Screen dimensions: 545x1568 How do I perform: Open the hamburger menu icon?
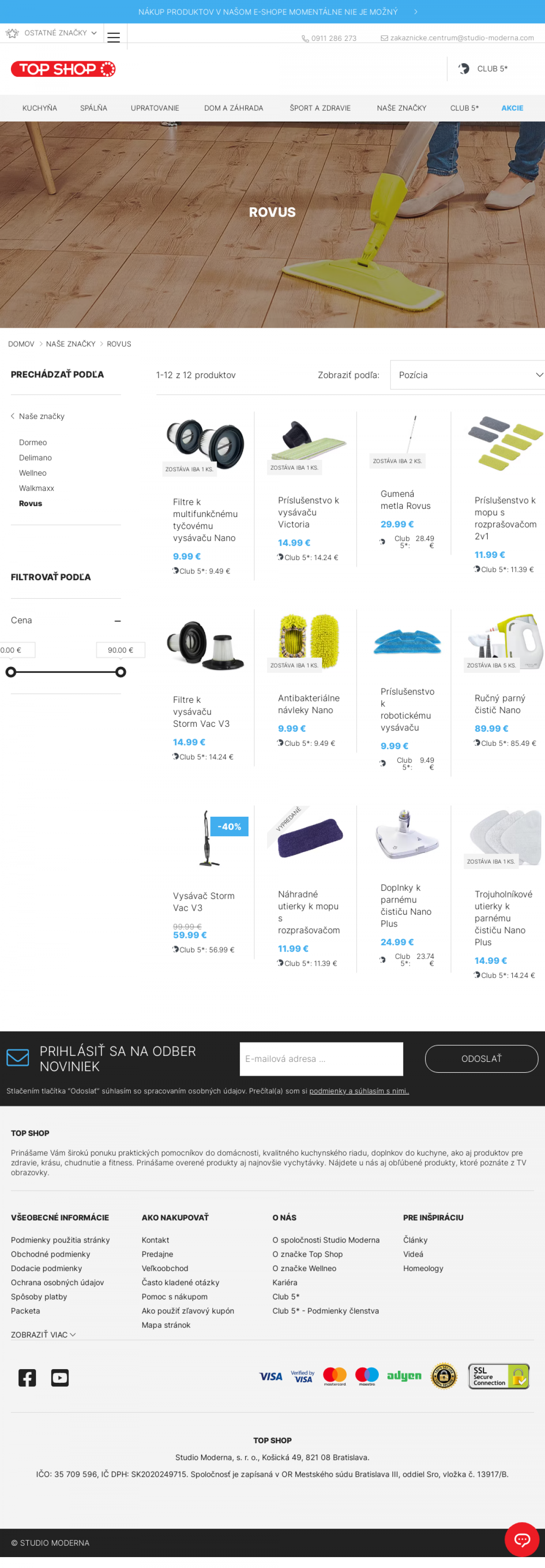coord(113,37)
